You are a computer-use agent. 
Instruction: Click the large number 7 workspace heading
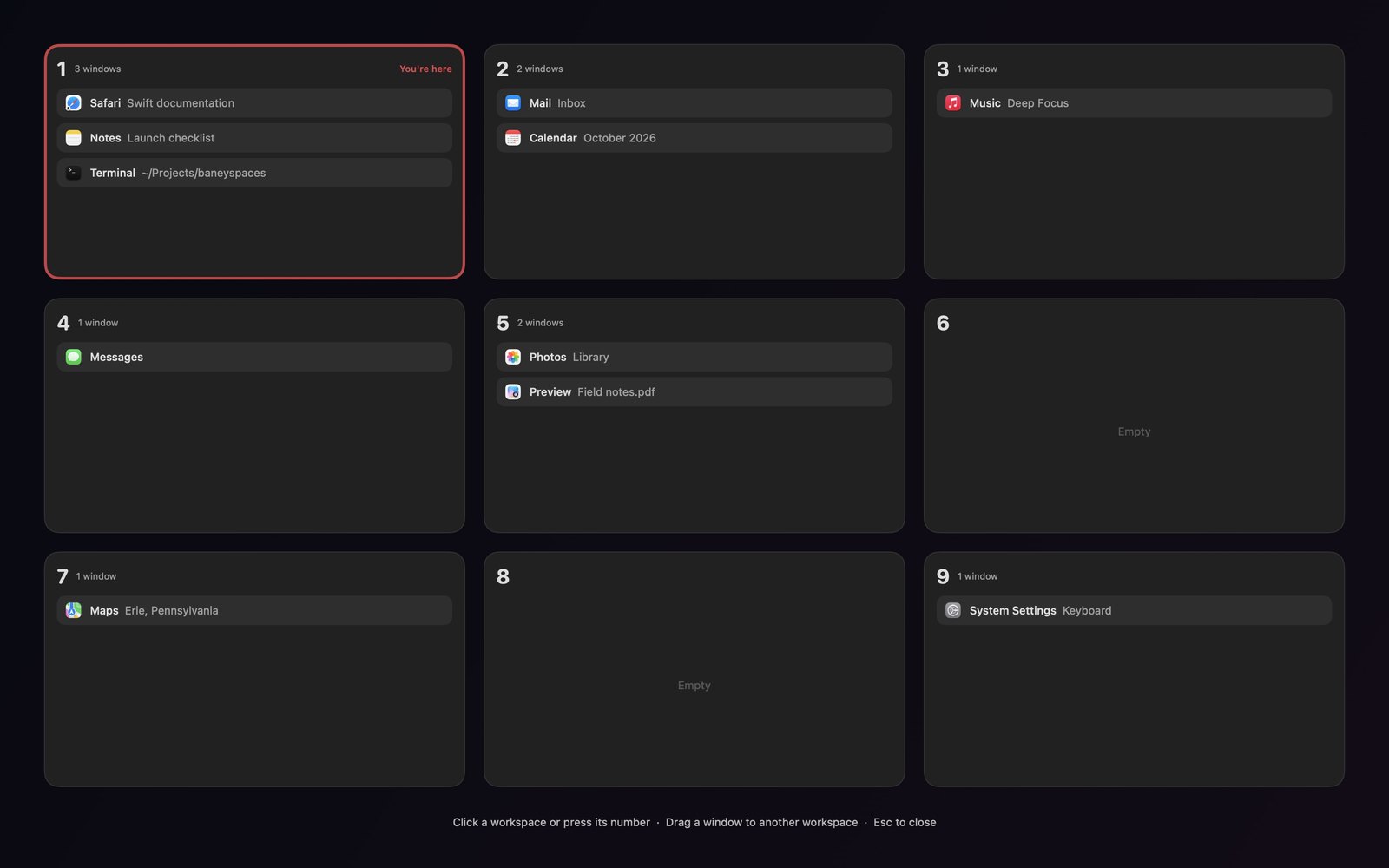(63, 577)
